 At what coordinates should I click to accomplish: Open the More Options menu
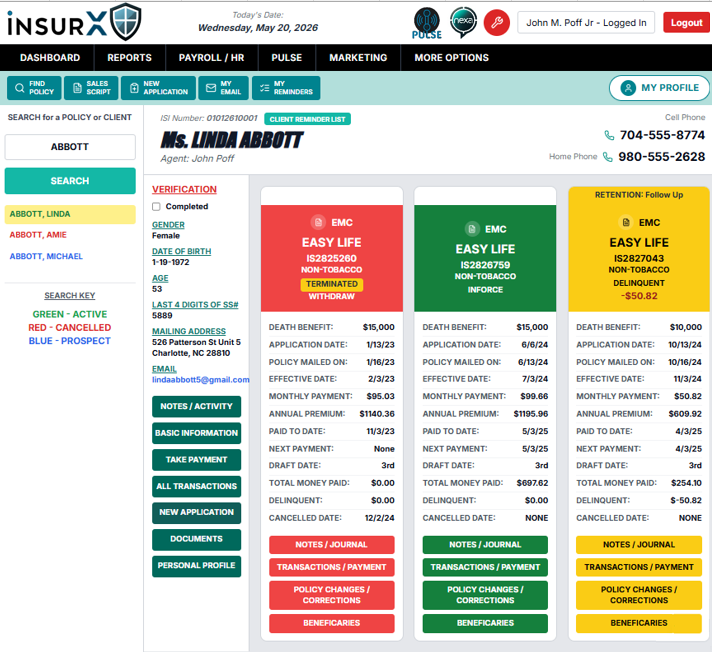point(452,58)
